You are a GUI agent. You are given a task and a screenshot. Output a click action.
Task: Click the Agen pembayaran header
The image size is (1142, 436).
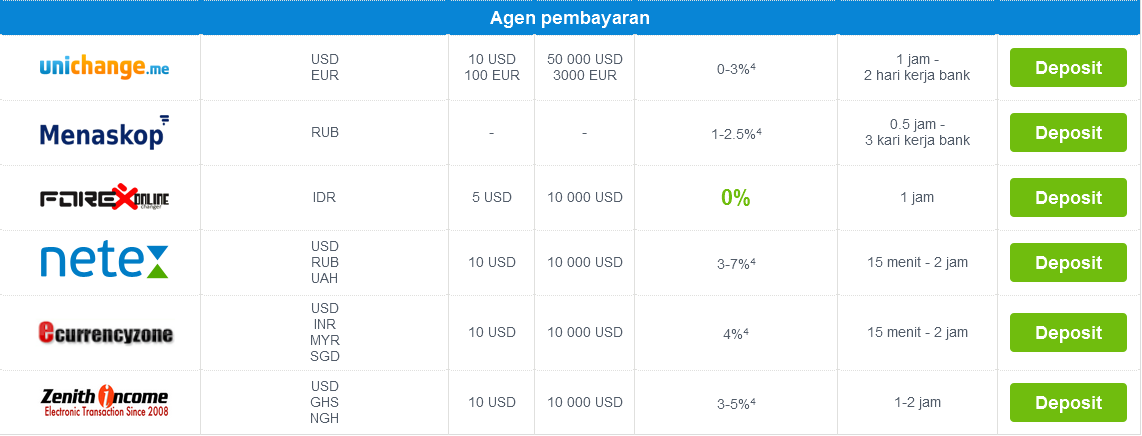[x=570, y=18]
